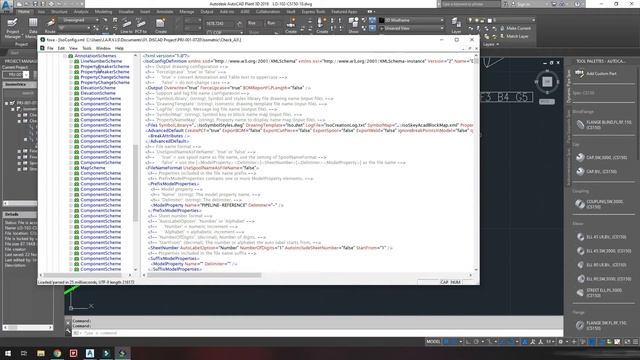640x360 pixels.
Task: Select the CAP SW 3000 part
Action: point(601,157)
